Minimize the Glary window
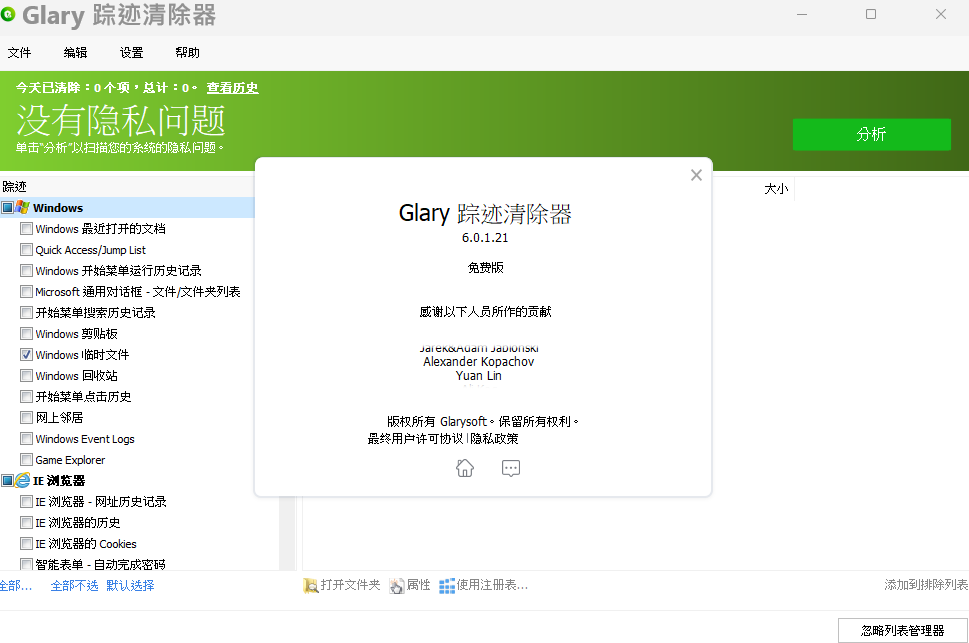The height and width of the screenshot is (643, 969). click(802, 14)
